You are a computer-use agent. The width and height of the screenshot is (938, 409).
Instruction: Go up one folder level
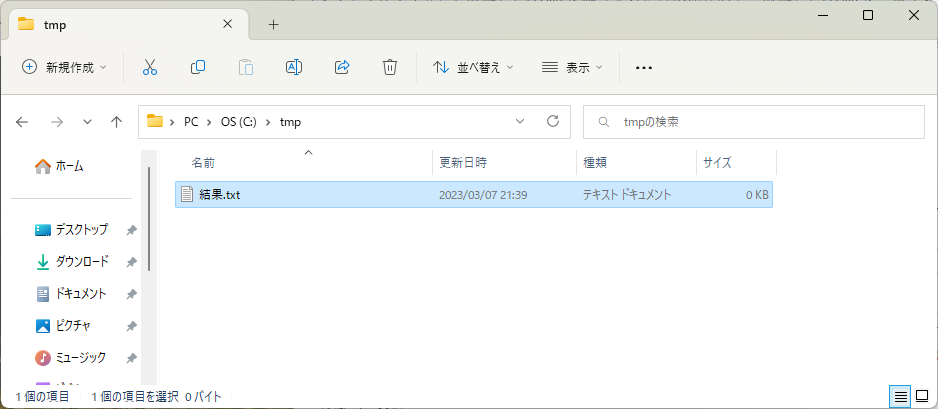(x=117, y=122)
